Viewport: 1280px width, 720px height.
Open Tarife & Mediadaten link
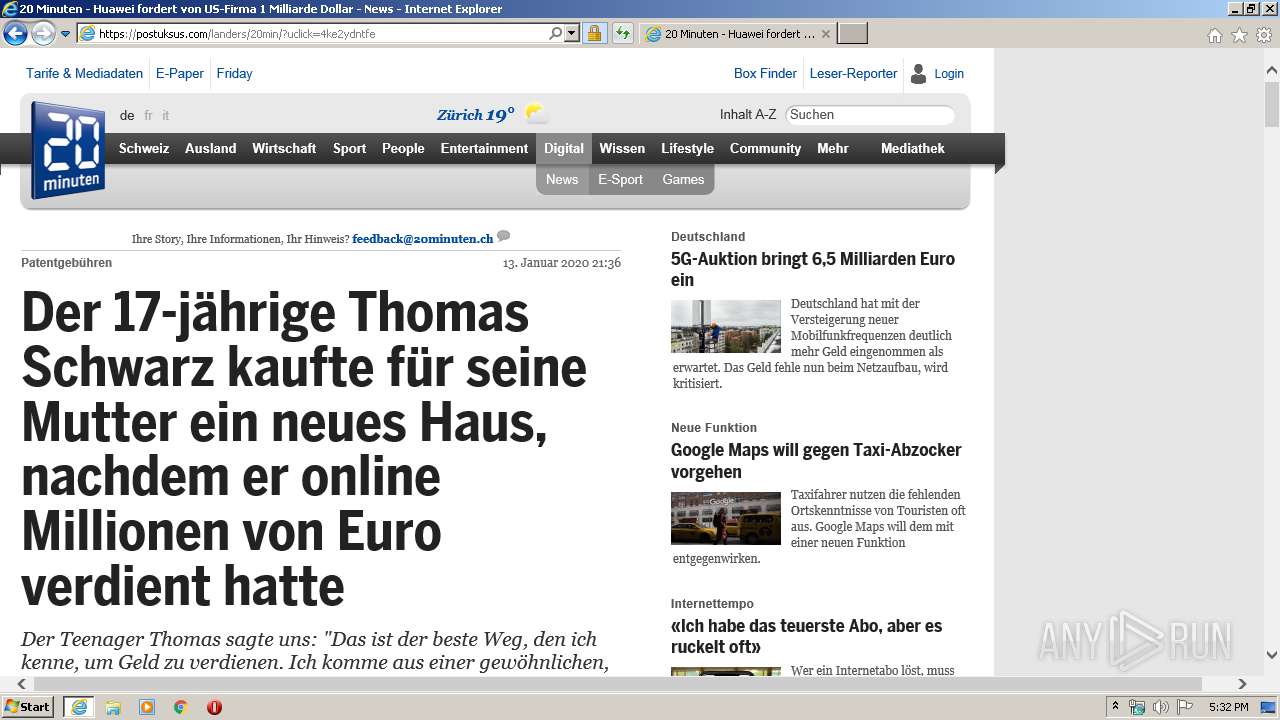coord(84,73)
